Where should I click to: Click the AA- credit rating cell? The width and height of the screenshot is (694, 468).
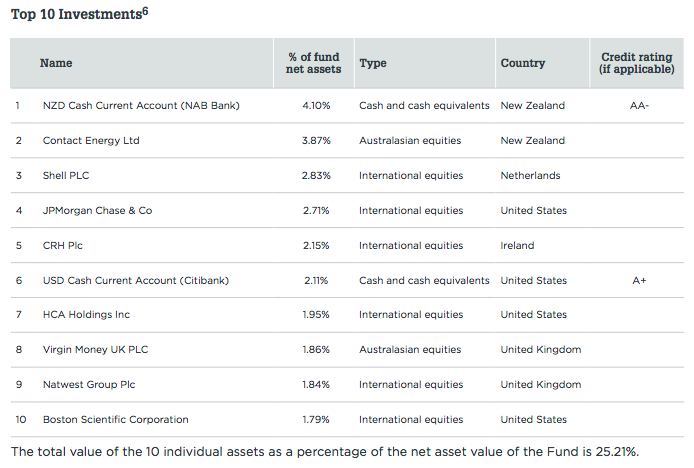pos(638,105)
